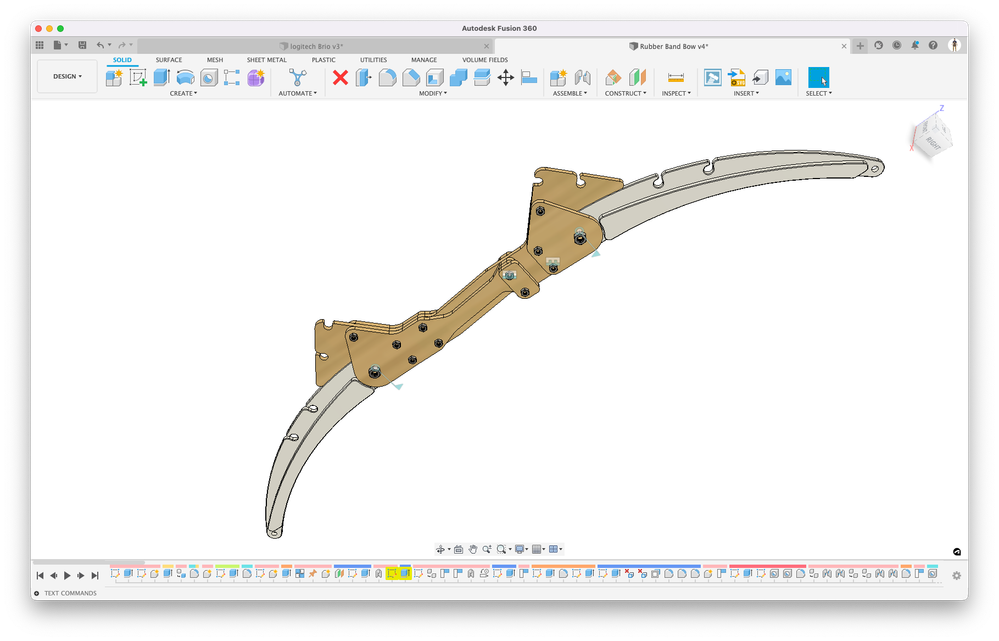Click the New Component icon in Create
Viewport: 999px width, 641px height.
click(115, 78)
